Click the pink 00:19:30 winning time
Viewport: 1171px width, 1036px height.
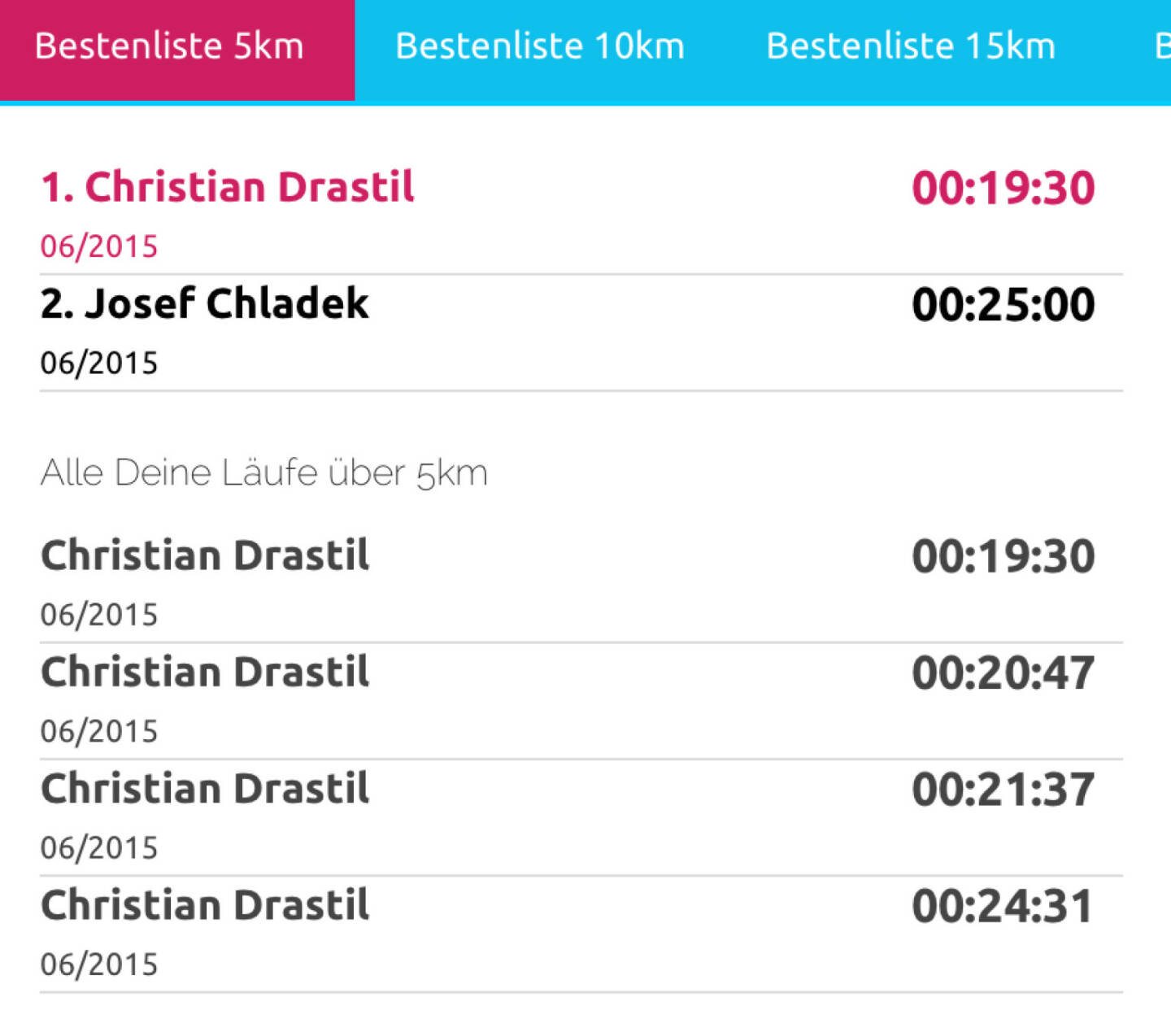click(x=1003, y=189)
